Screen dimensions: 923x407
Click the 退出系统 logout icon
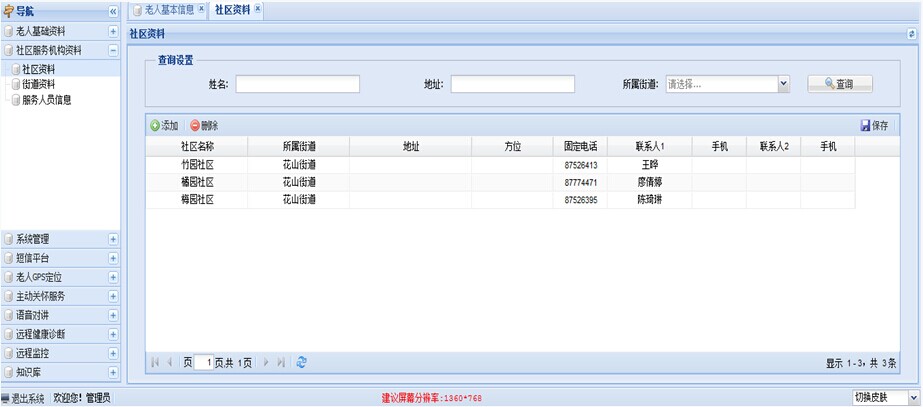coord(6,398)
